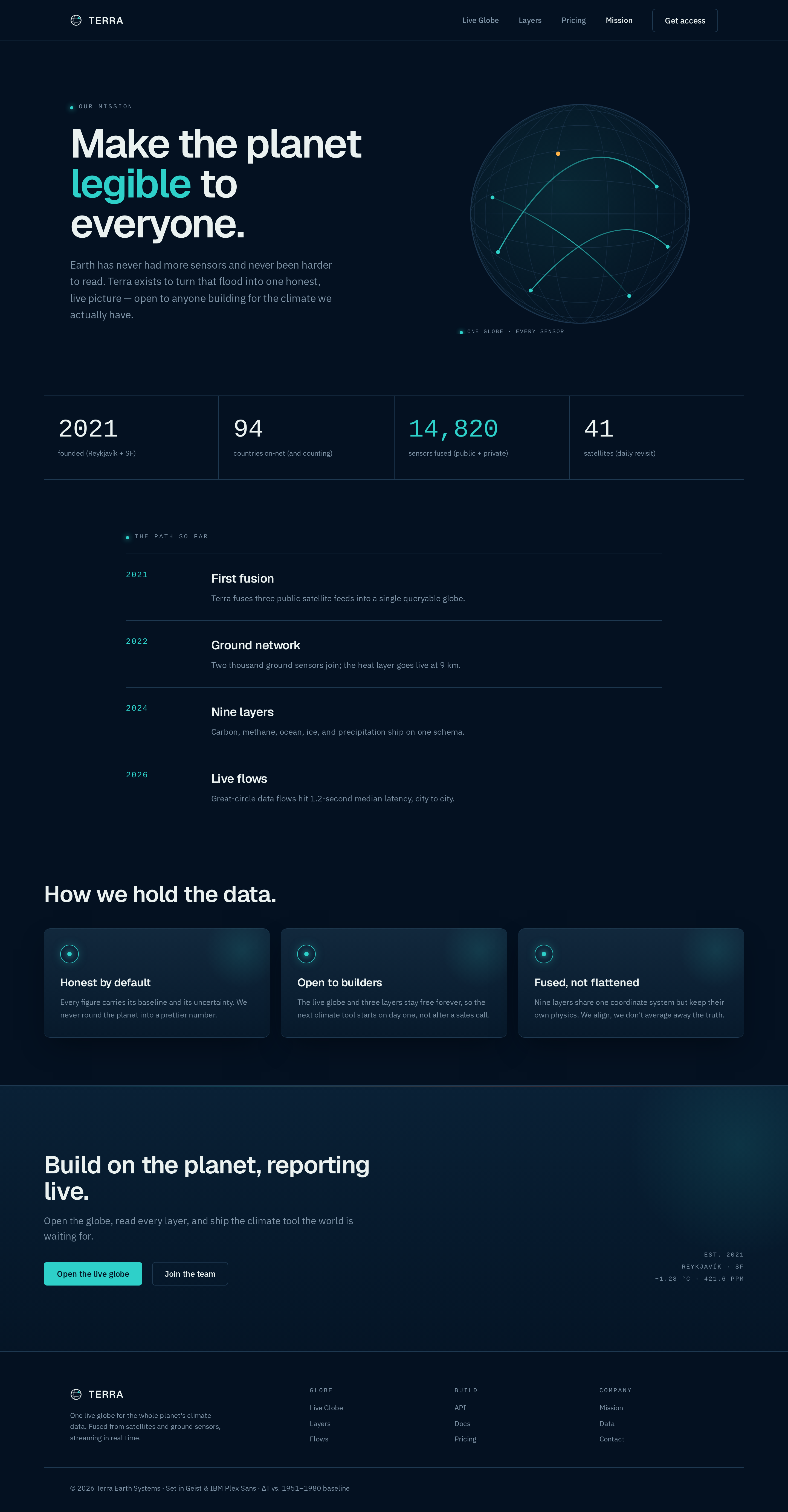Click the How we hold the data heading
Image resolution: width=788 pixels, height=1512 pixels.
point(160,894)
